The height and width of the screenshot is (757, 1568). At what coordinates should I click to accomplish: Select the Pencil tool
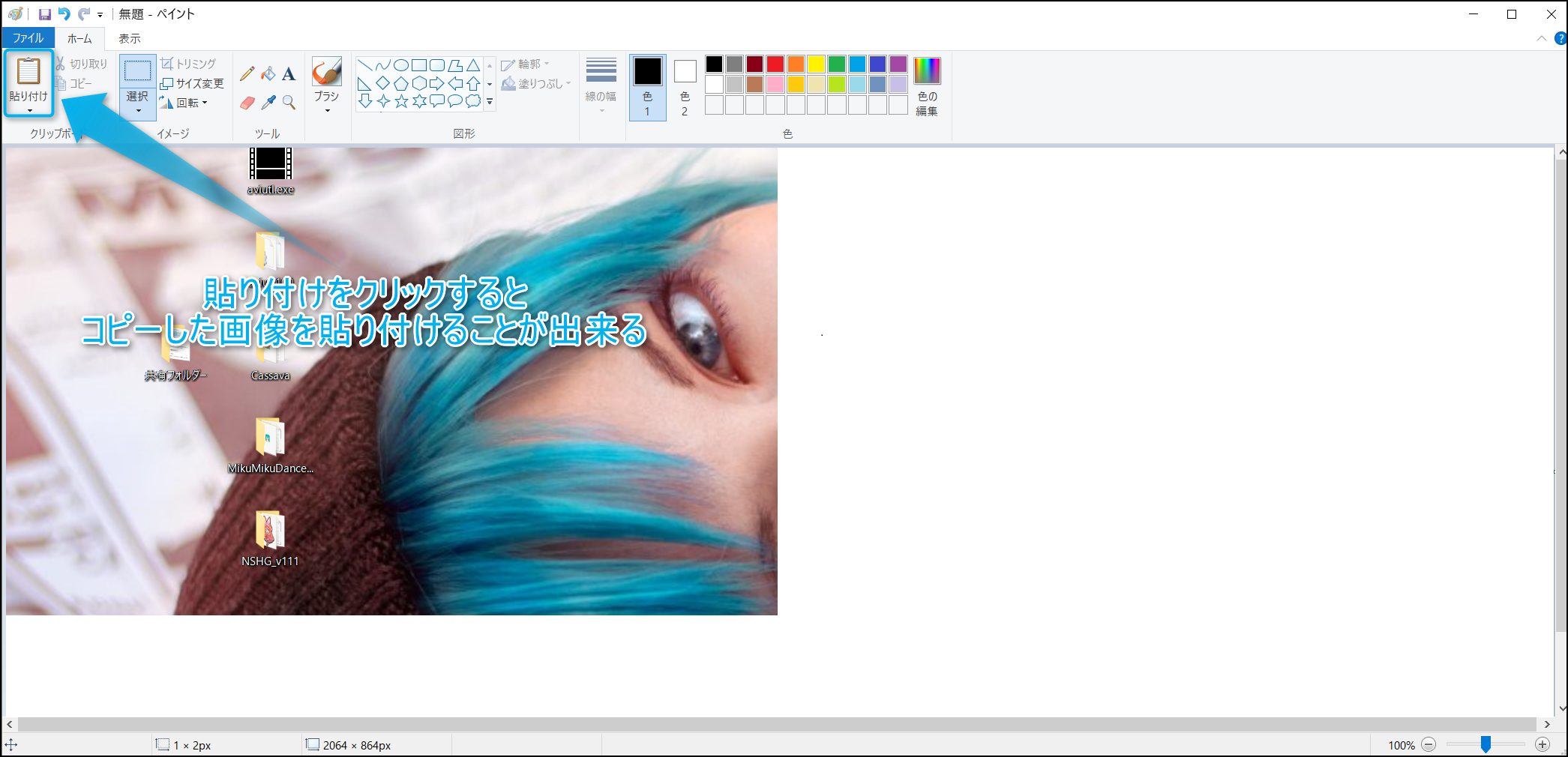247,73
